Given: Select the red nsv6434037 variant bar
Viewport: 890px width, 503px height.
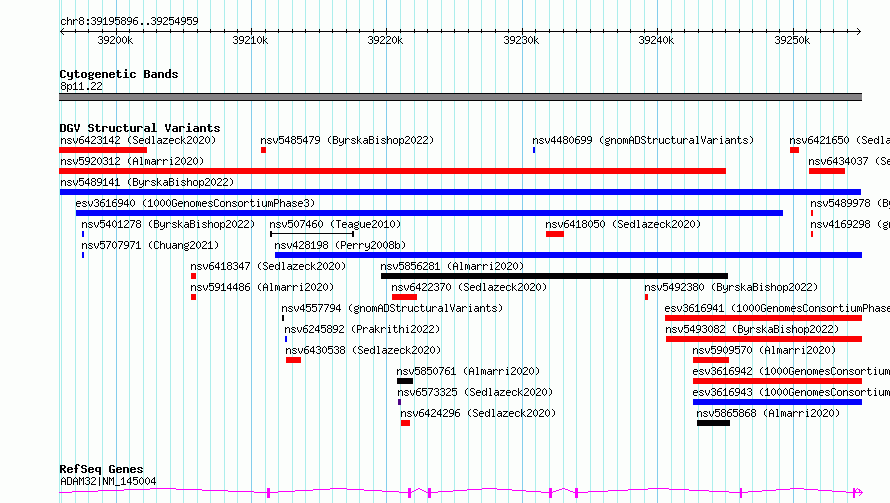Looking at the screenshot, I should (827, 171).
